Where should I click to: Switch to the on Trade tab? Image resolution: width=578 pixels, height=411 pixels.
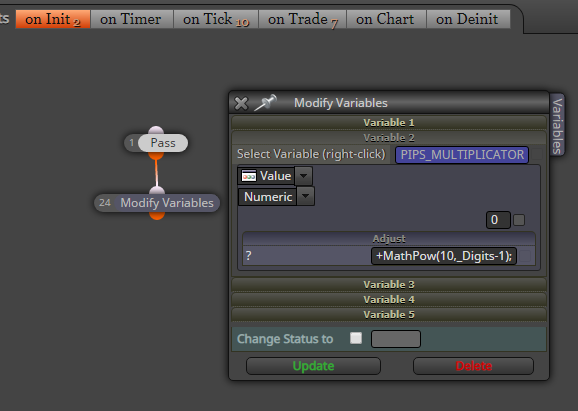pyautogui.click(x=302, y=19)
